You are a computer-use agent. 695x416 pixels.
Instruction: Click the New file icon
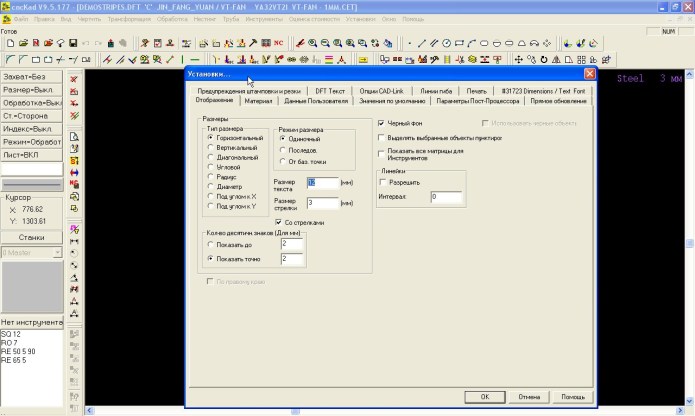point(11,43)
